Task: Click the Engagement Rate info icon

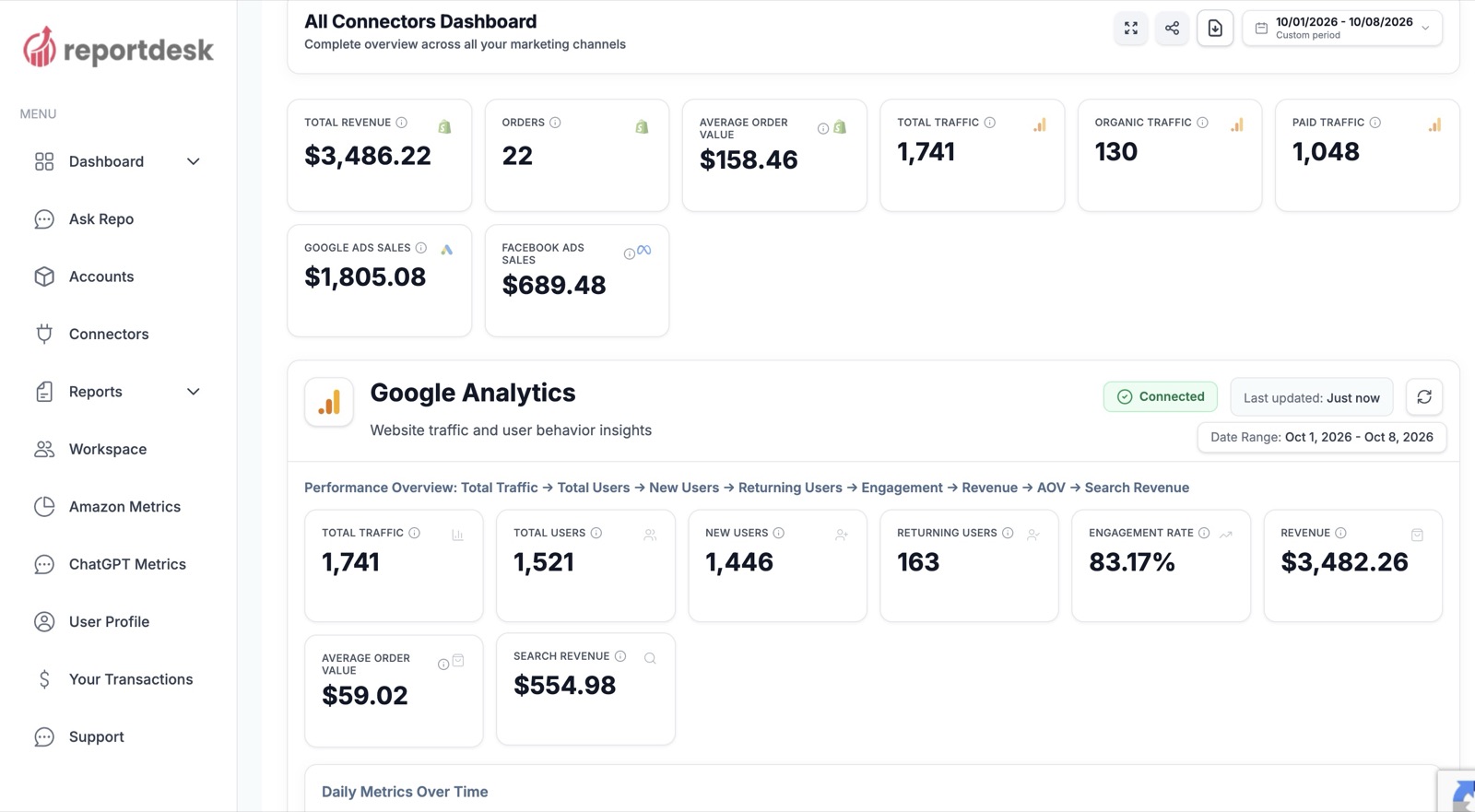Action: coord(1204,533)
